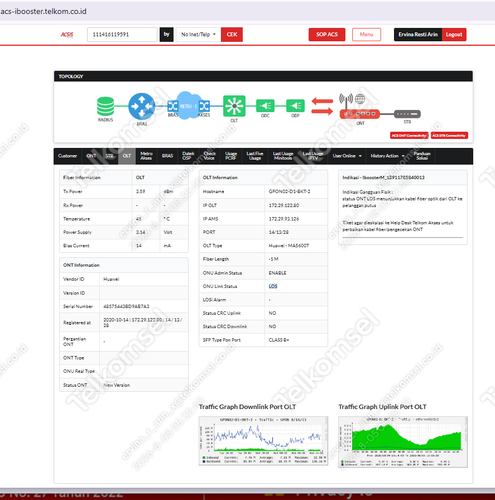
Task: Select the OLT tab
Action: 127,156
